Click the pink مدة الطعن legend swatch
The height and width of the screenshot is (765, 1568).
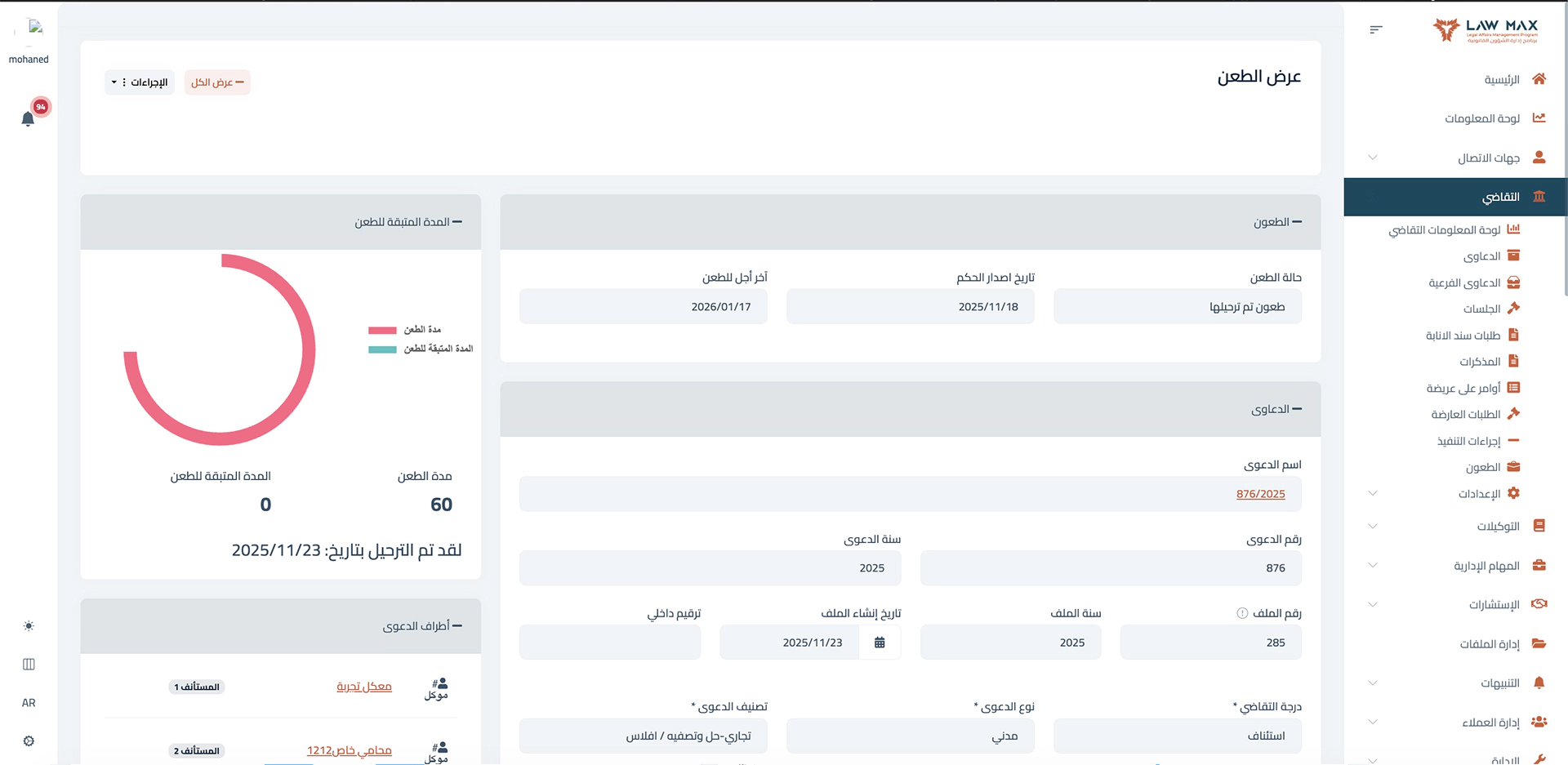pyautogui.click(x=382, y=330)
